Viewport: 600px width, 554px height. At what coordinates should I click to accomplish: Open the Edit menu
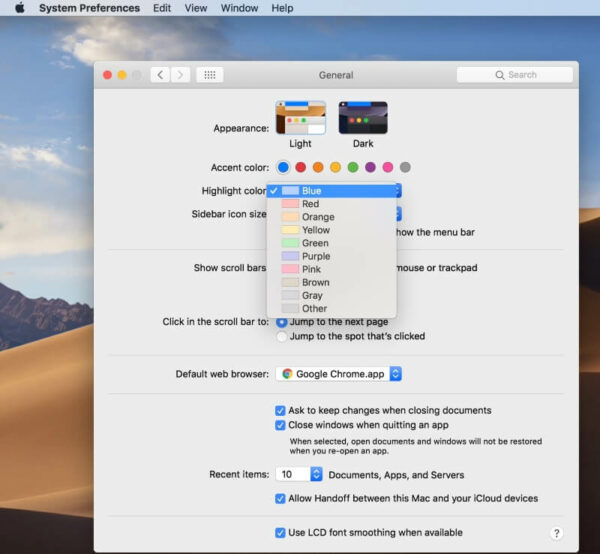(x=162, y=8)
